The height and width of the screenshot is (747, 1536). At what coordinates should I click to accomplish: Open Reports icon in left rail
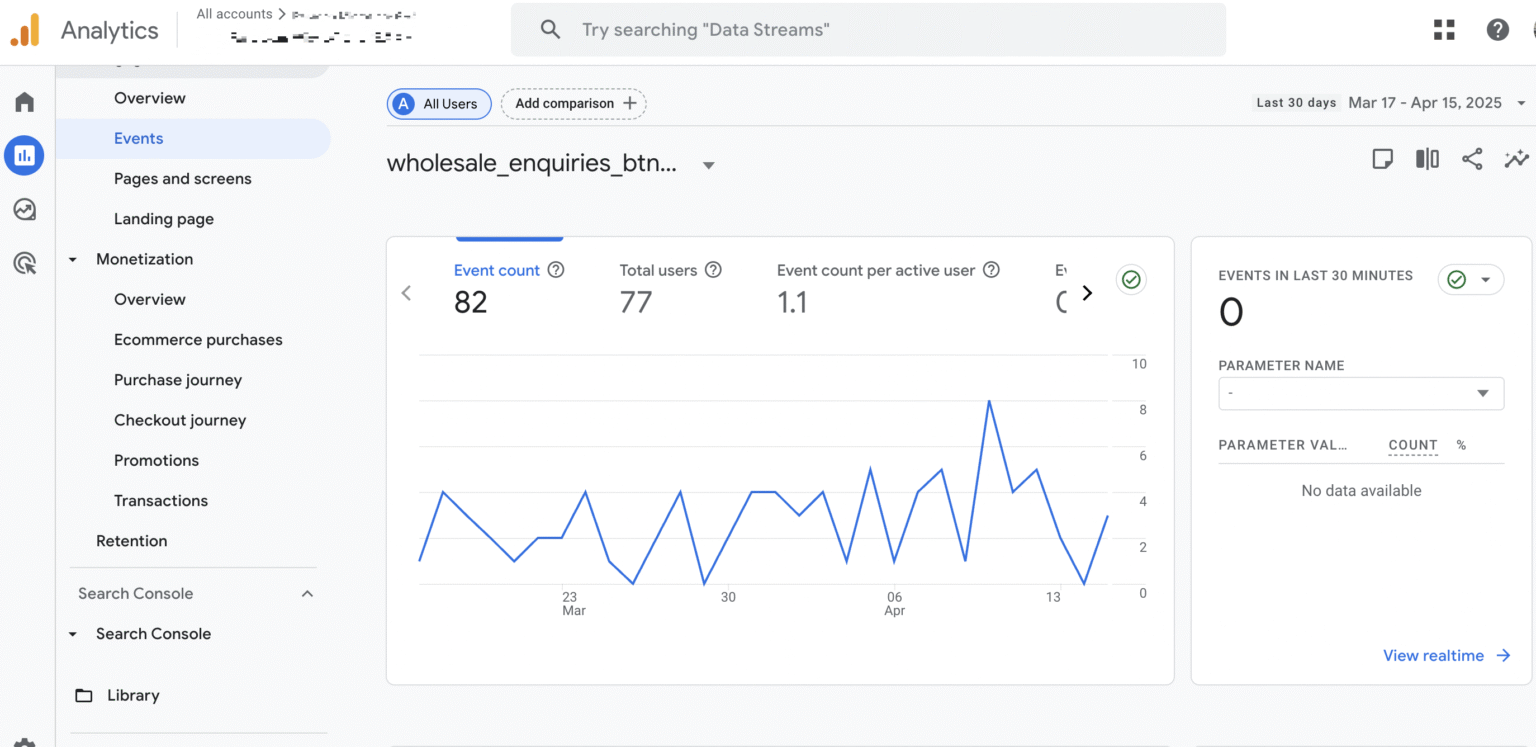(24, 155)
